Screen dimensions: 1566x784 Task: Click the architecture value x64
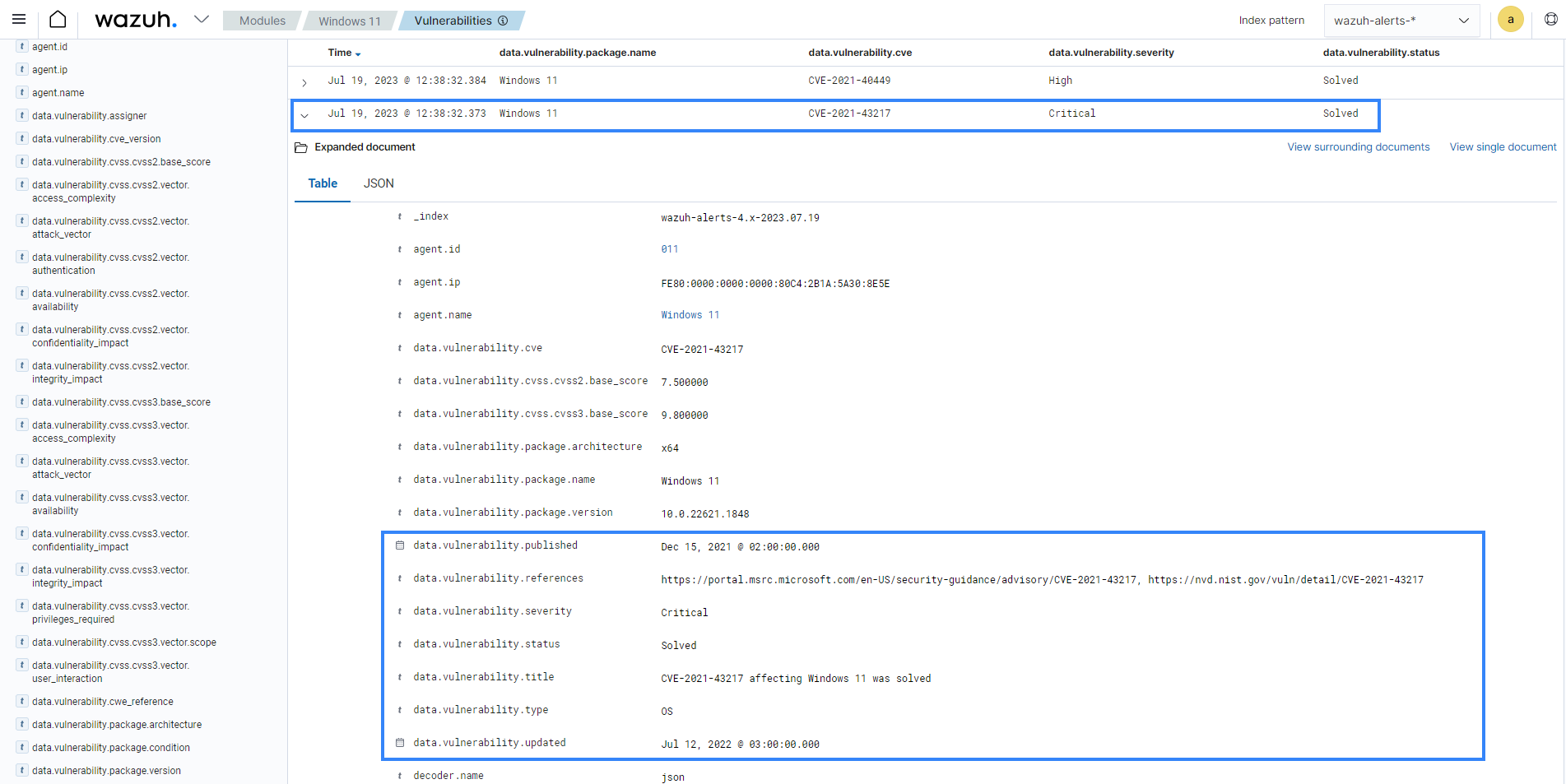670,448
